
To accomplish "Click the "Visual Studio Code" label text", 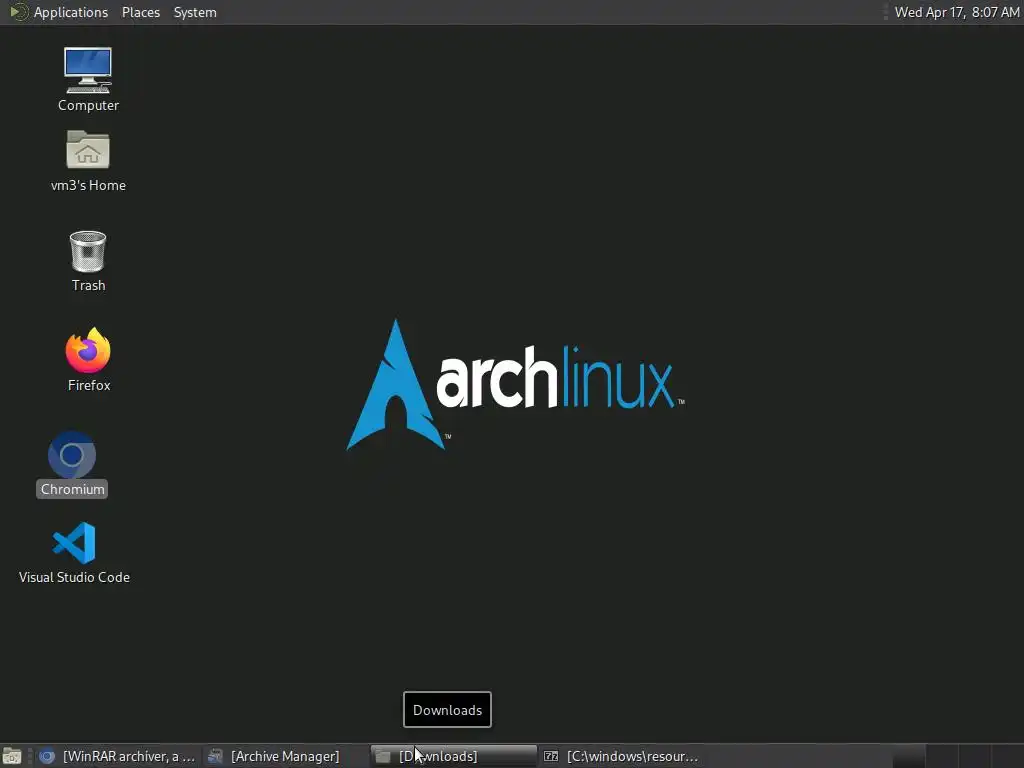I will (74, 577).
